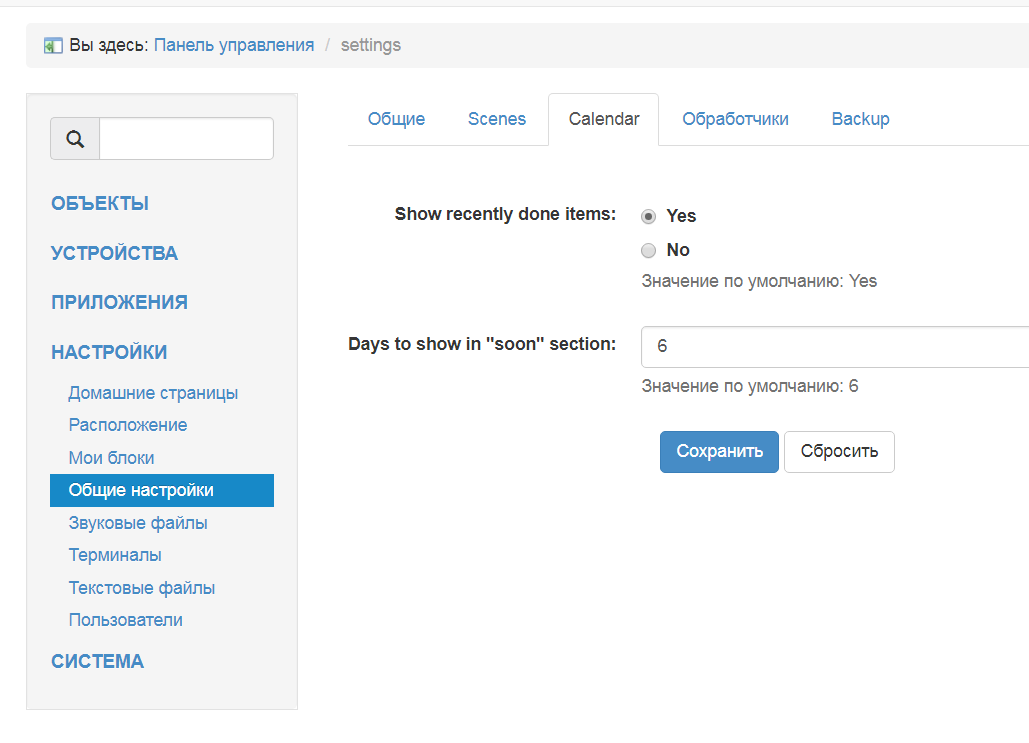Select Yes for recently done items
This screenshot has width=1029, height=743.
coord(649,216)
